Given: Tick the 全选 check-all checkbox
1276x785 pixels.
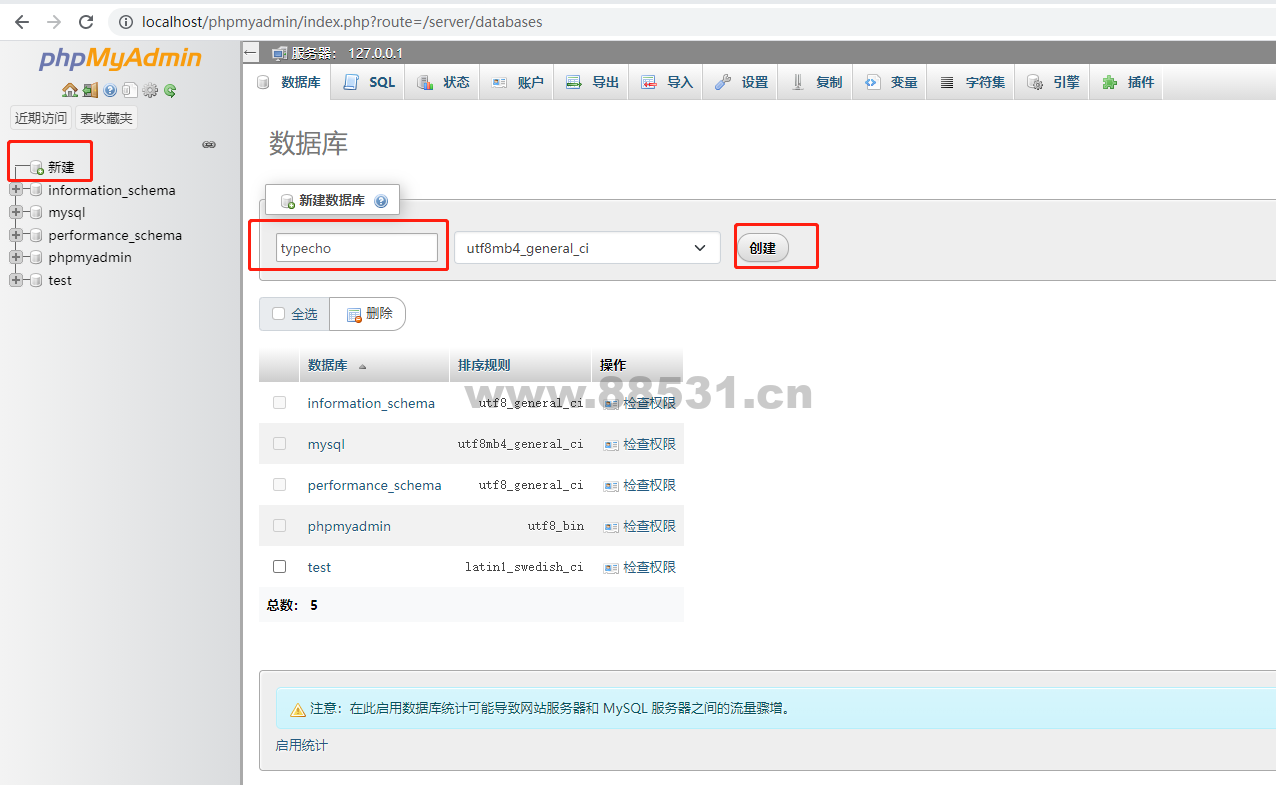Looking at the screenshot, I should (279, 313).
